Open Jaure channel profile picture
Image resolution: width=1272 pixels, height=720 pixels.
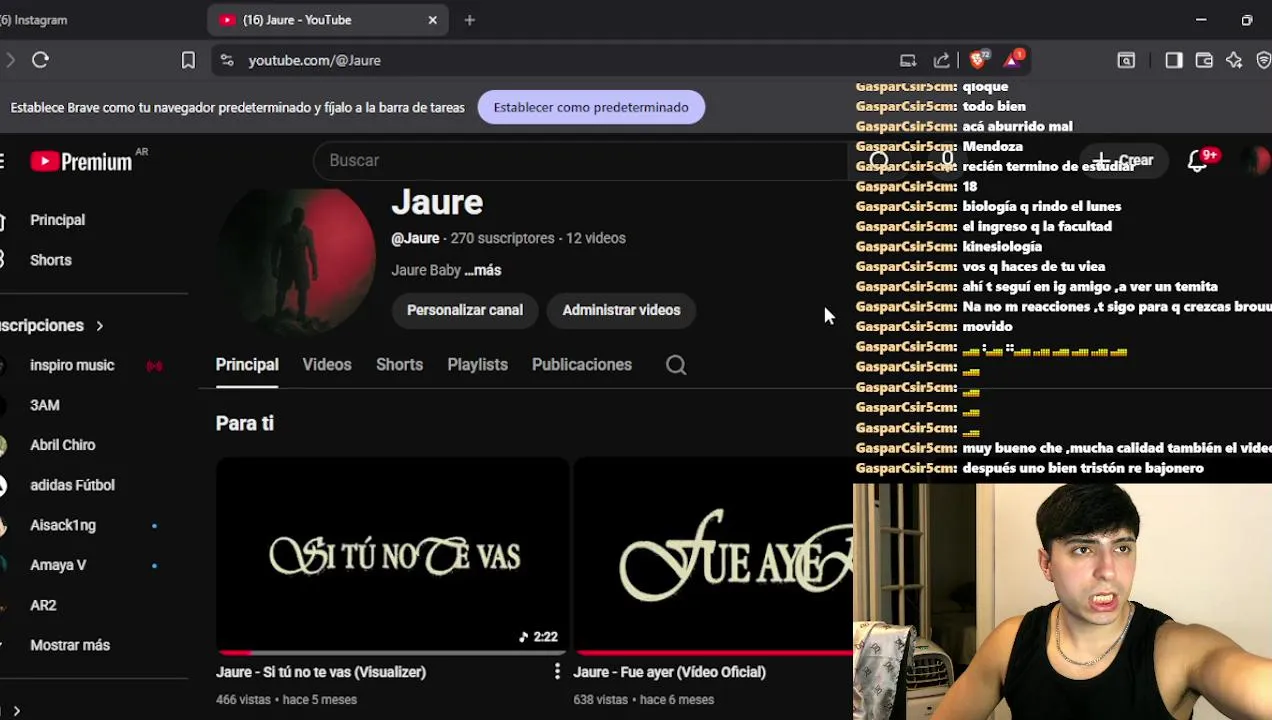coord(296,260)
